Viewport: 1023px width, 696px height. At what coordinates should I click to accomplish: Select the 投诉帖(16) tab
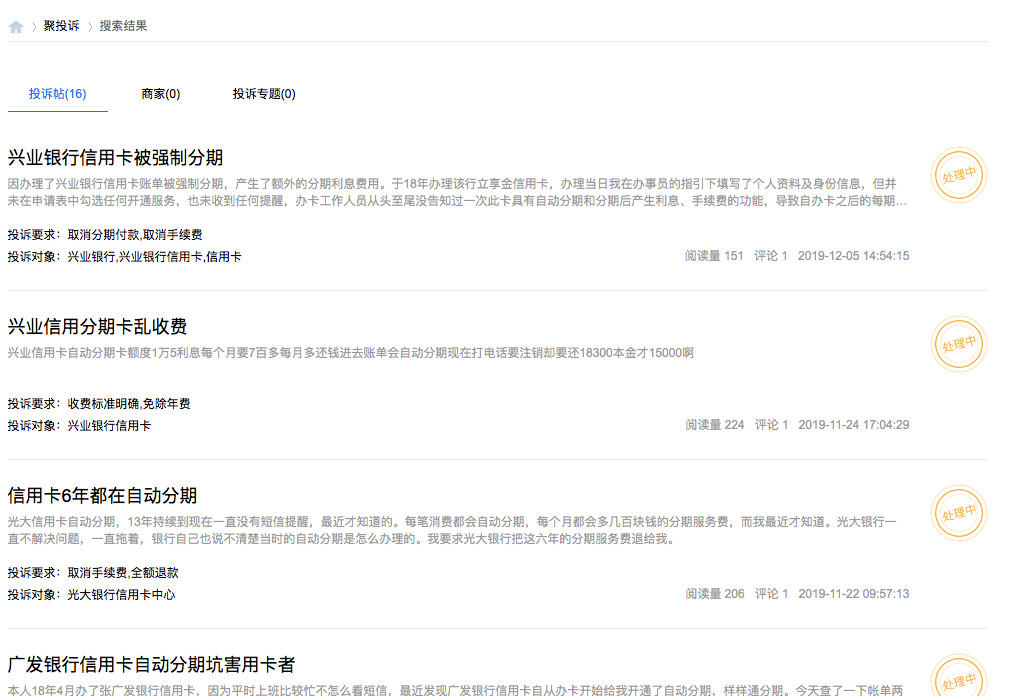pos(57,94)
